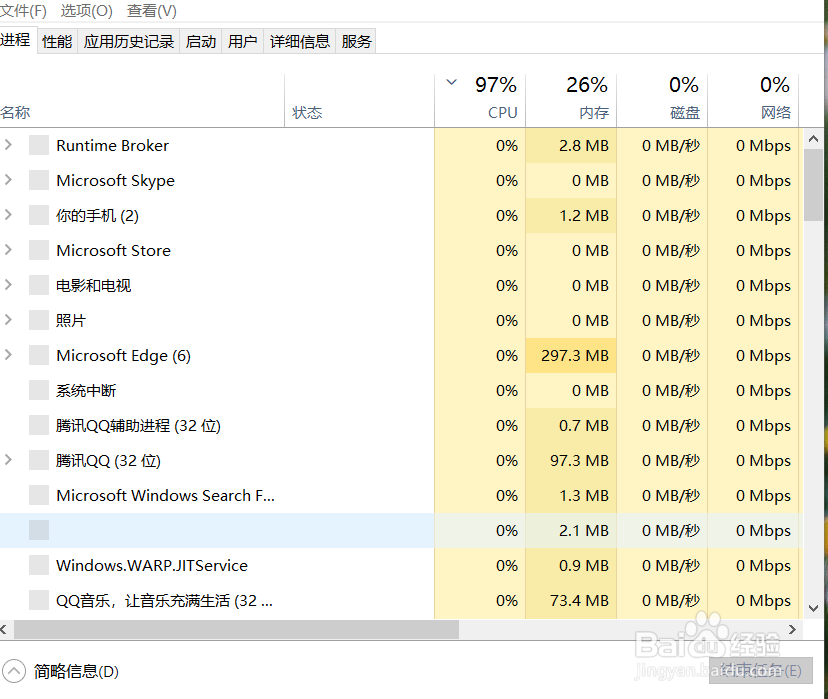Switch to the 性能 tab
Screen dimensions: 828x699
point(57,41)
